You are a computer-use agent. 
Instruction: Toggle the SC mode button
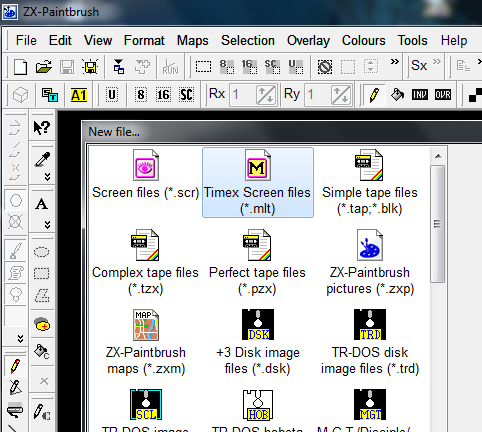pos(186,95)
